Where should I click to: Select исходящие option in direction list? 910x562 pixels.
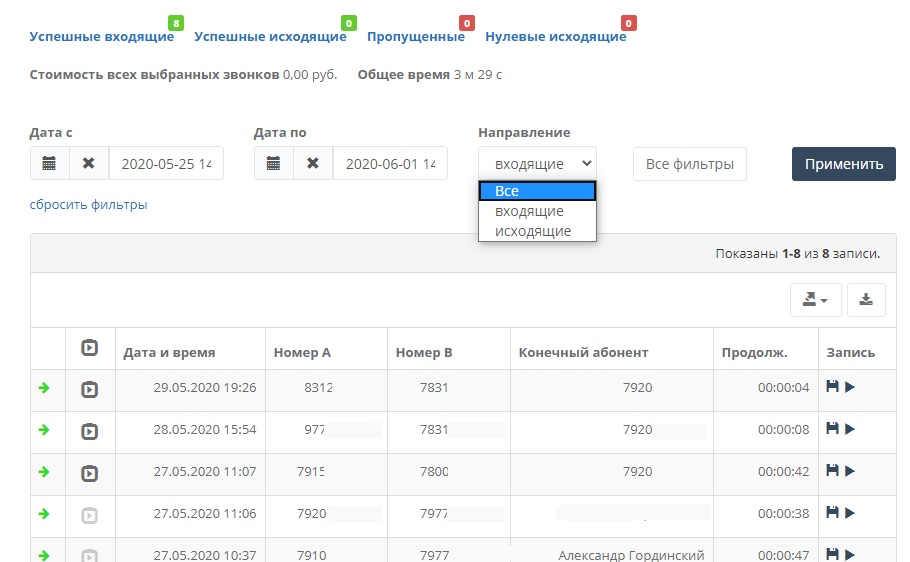pyautogui.click(x=537, y=231)
